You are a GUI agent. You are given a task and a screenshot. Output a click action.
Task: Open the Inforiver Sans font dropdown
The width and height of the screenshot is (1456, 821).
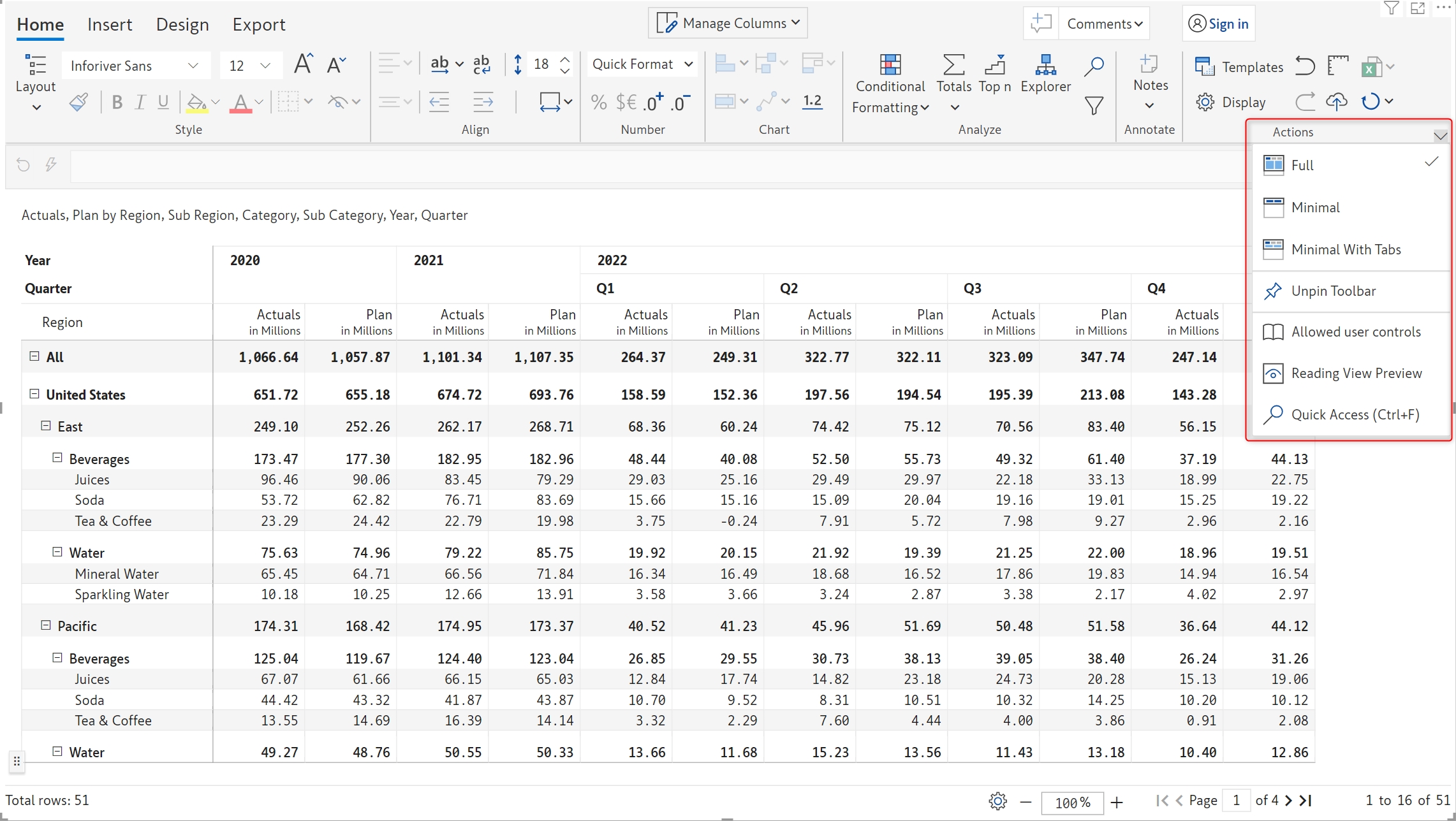tap(135, 66)
